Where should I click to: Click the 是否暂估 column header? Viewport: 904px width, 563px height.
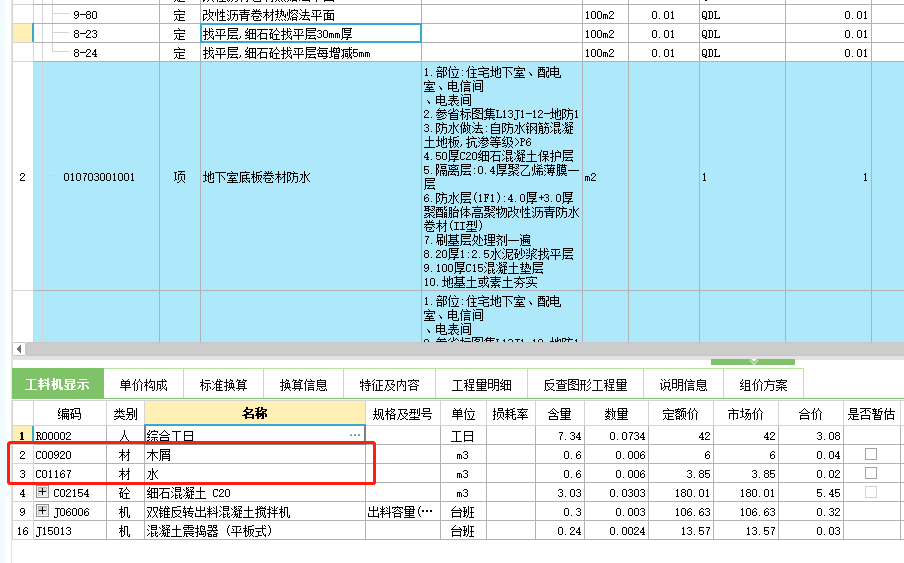[871, 413]
